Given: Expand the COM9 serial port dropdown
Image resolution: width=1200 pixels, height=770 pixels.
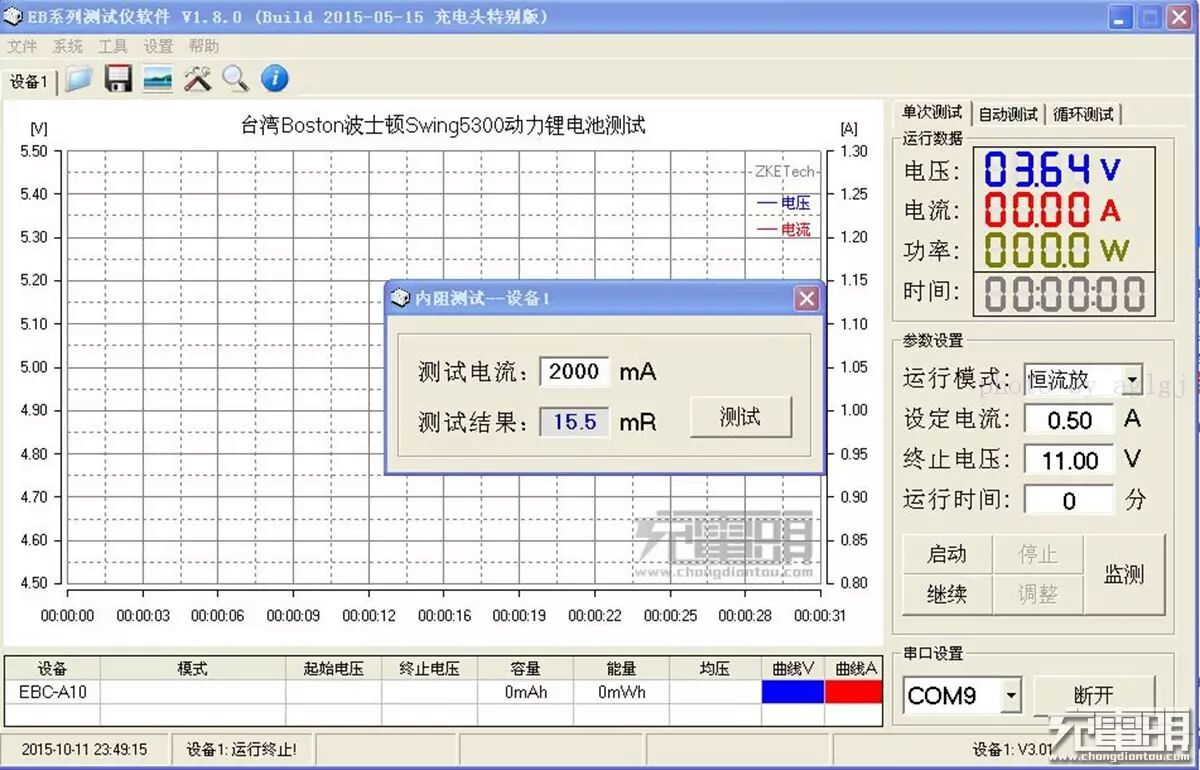Looking at the screenshot, I should pos(1011,695).
